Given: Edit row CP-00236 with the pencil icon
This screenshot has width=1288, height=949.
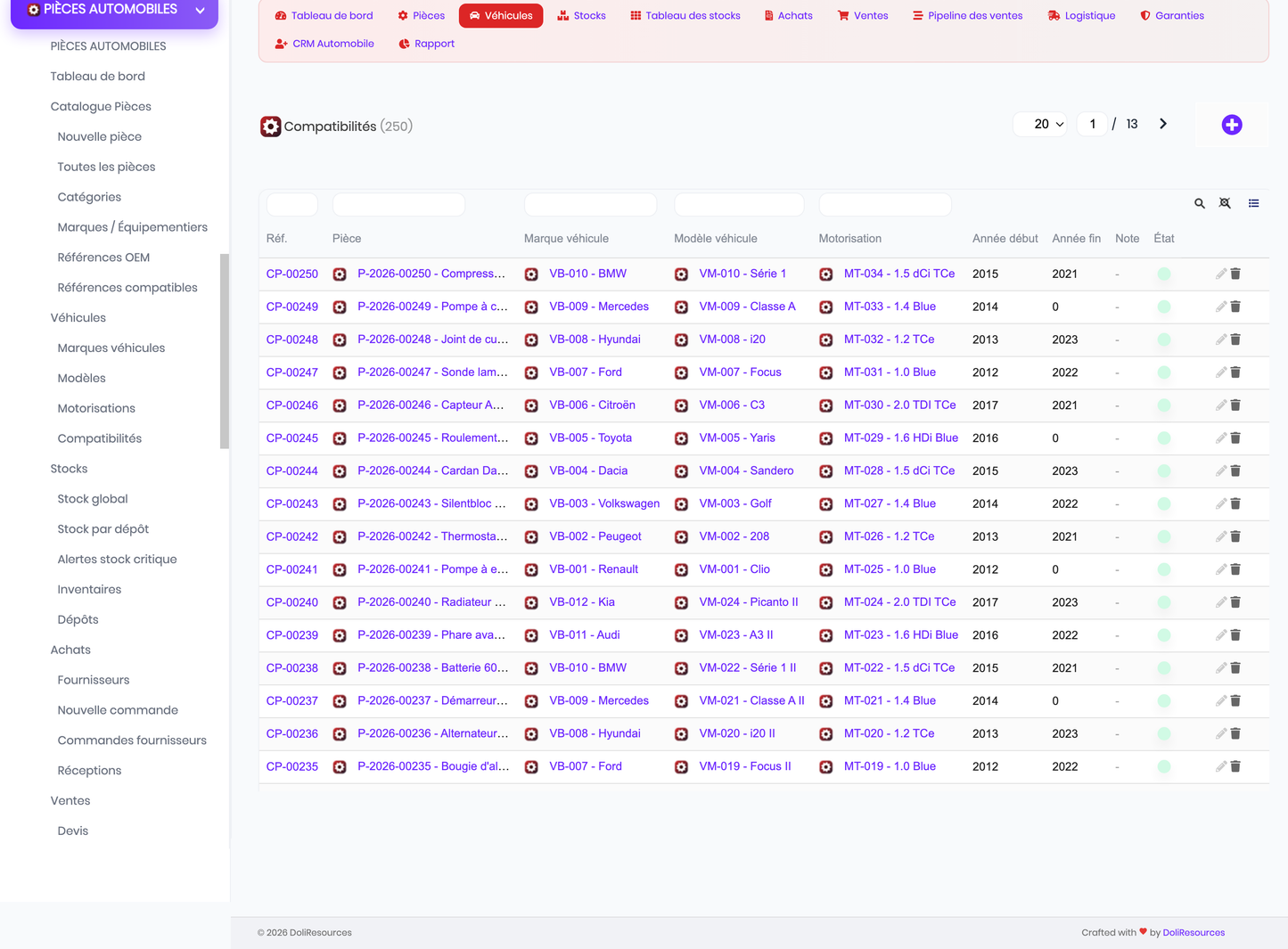Looking at the screenshot, I should (1221, 733).
